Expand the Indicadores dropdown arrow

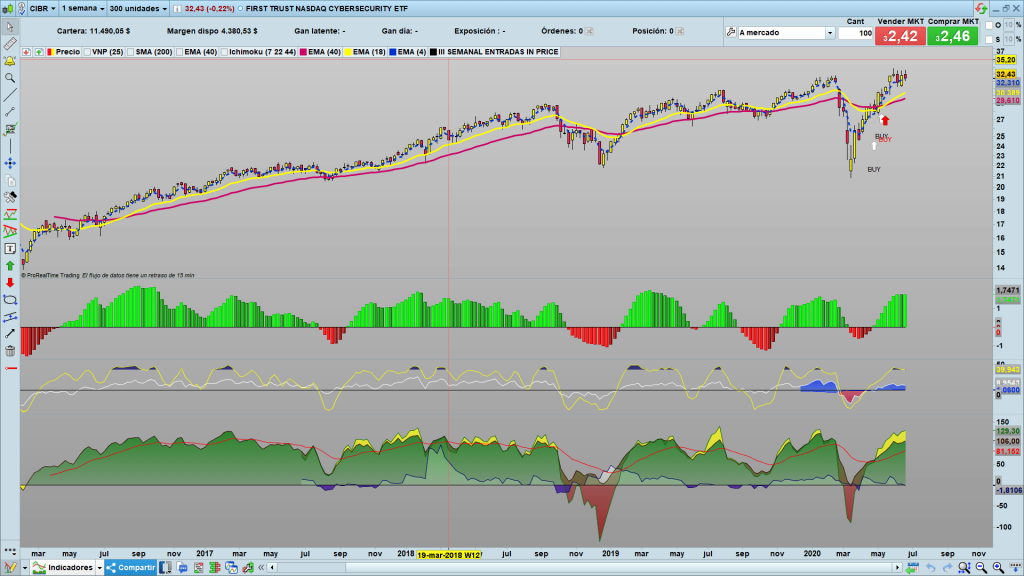(x=100, y=568)
